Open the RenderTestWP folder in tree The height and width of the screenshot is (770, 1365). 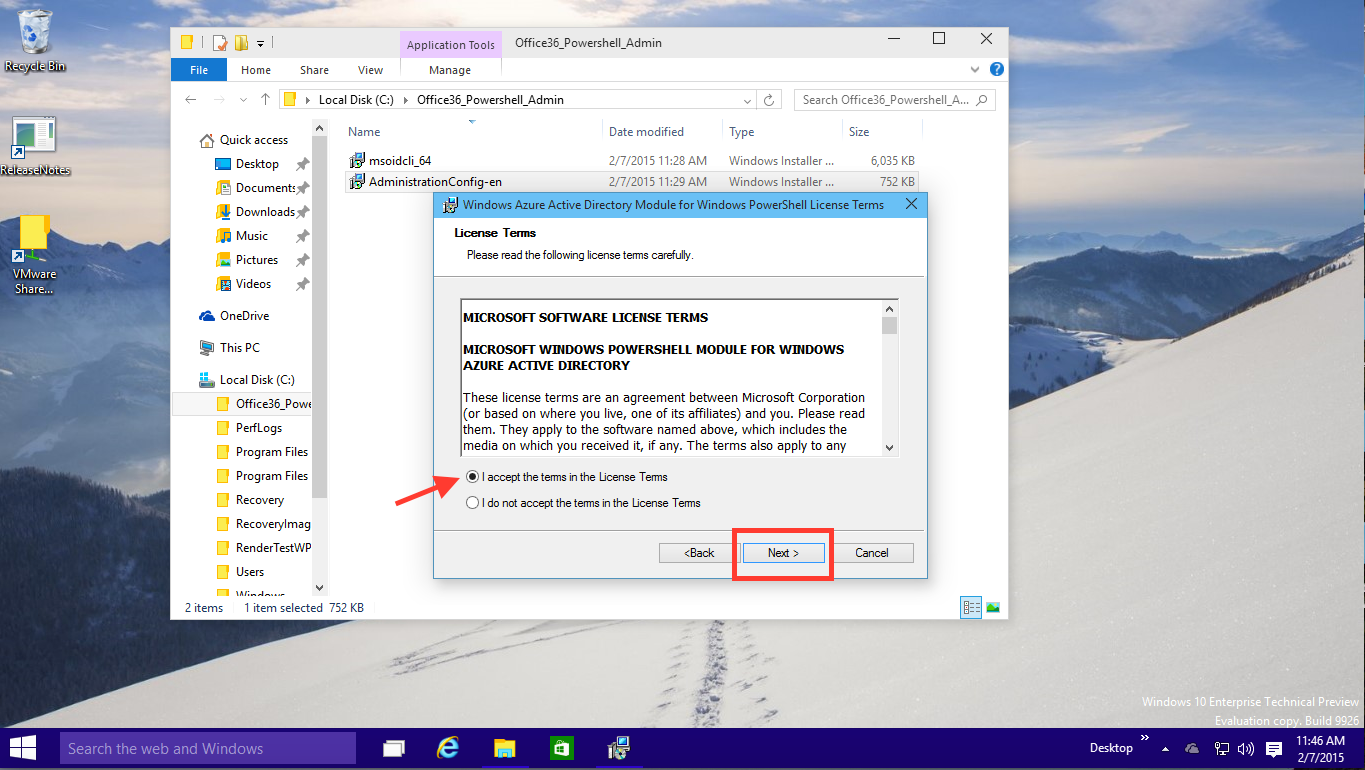click(x=273, y=548)
